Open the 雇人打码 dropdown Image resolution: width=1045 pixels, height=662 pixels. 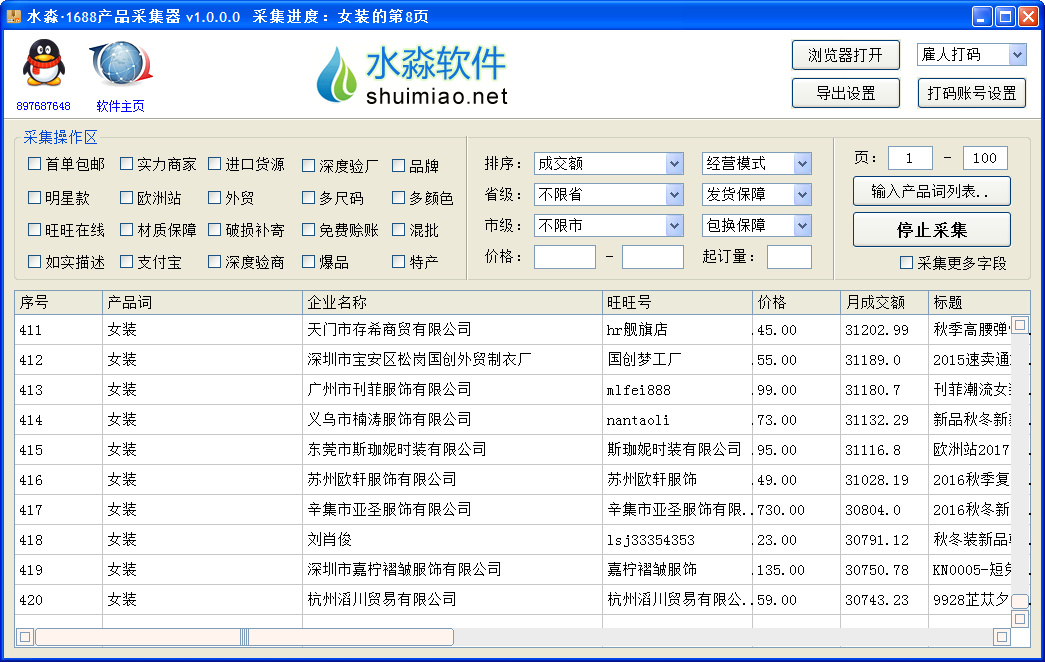[x=972, y=54]
